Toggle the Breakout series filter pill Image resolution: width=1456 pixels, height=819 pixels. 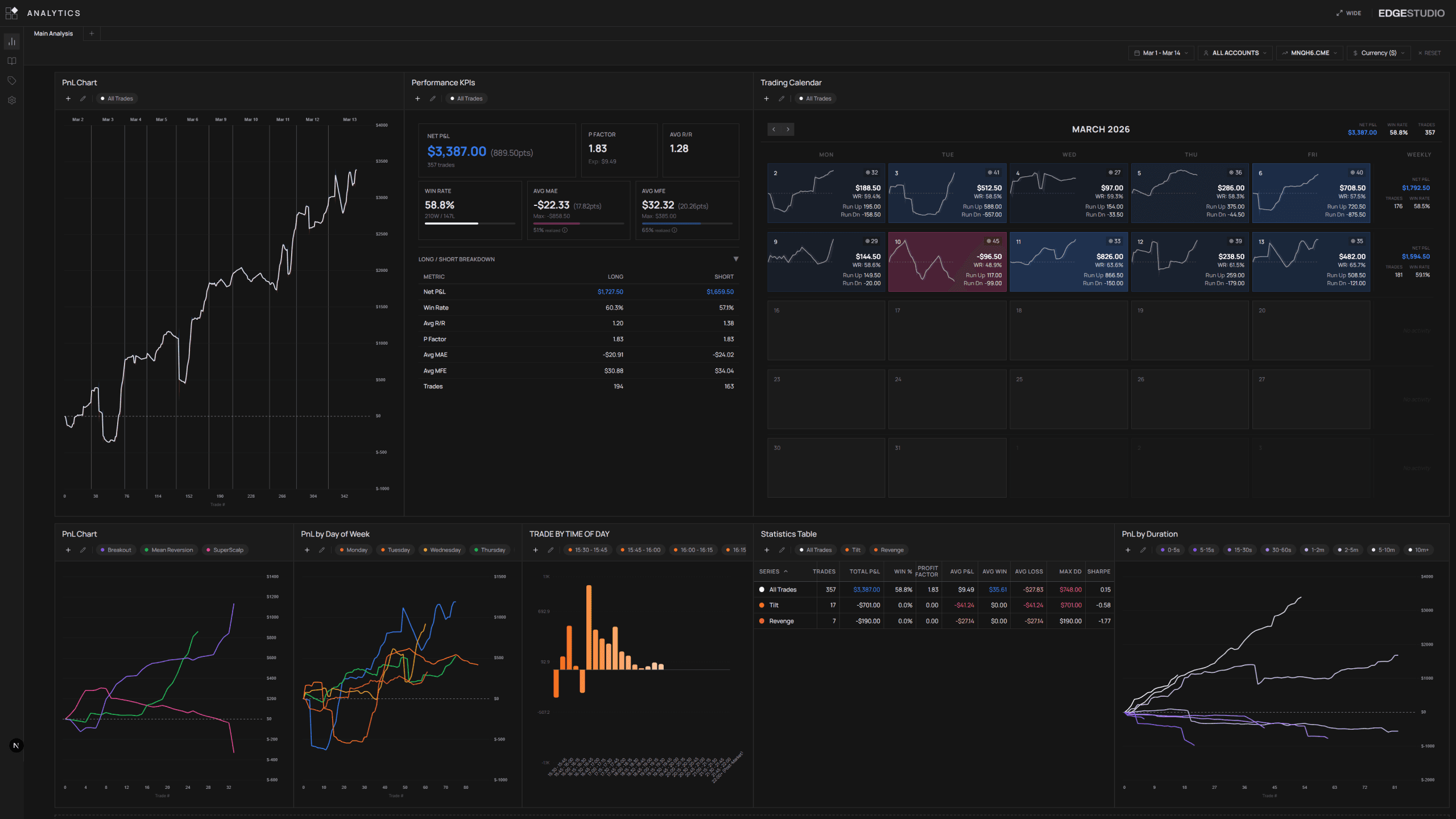115,550
